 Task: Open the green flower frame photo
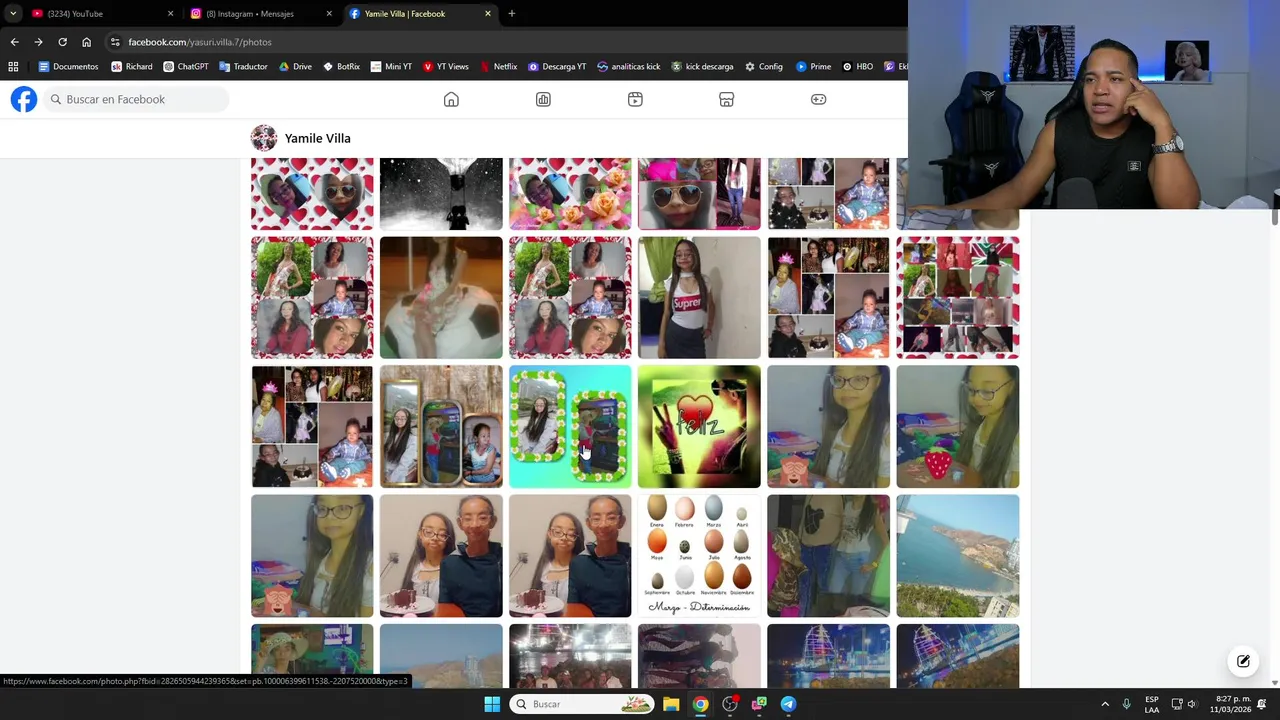pyautogui.click(x=570, y=426)
